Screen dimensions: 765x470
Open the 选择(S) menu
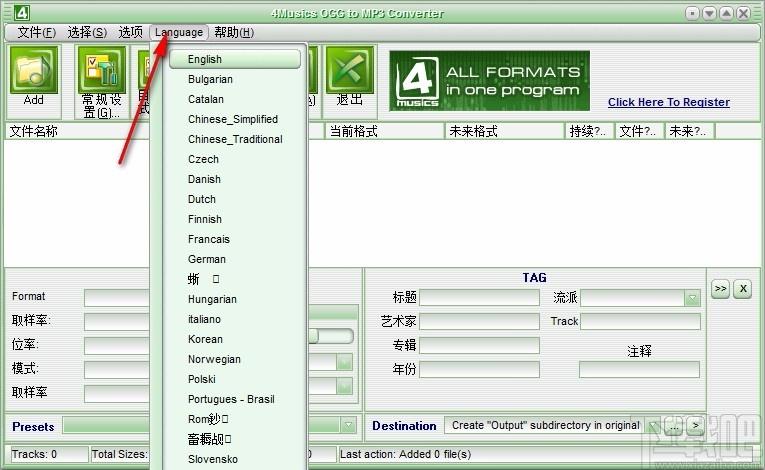click(87, 32)
